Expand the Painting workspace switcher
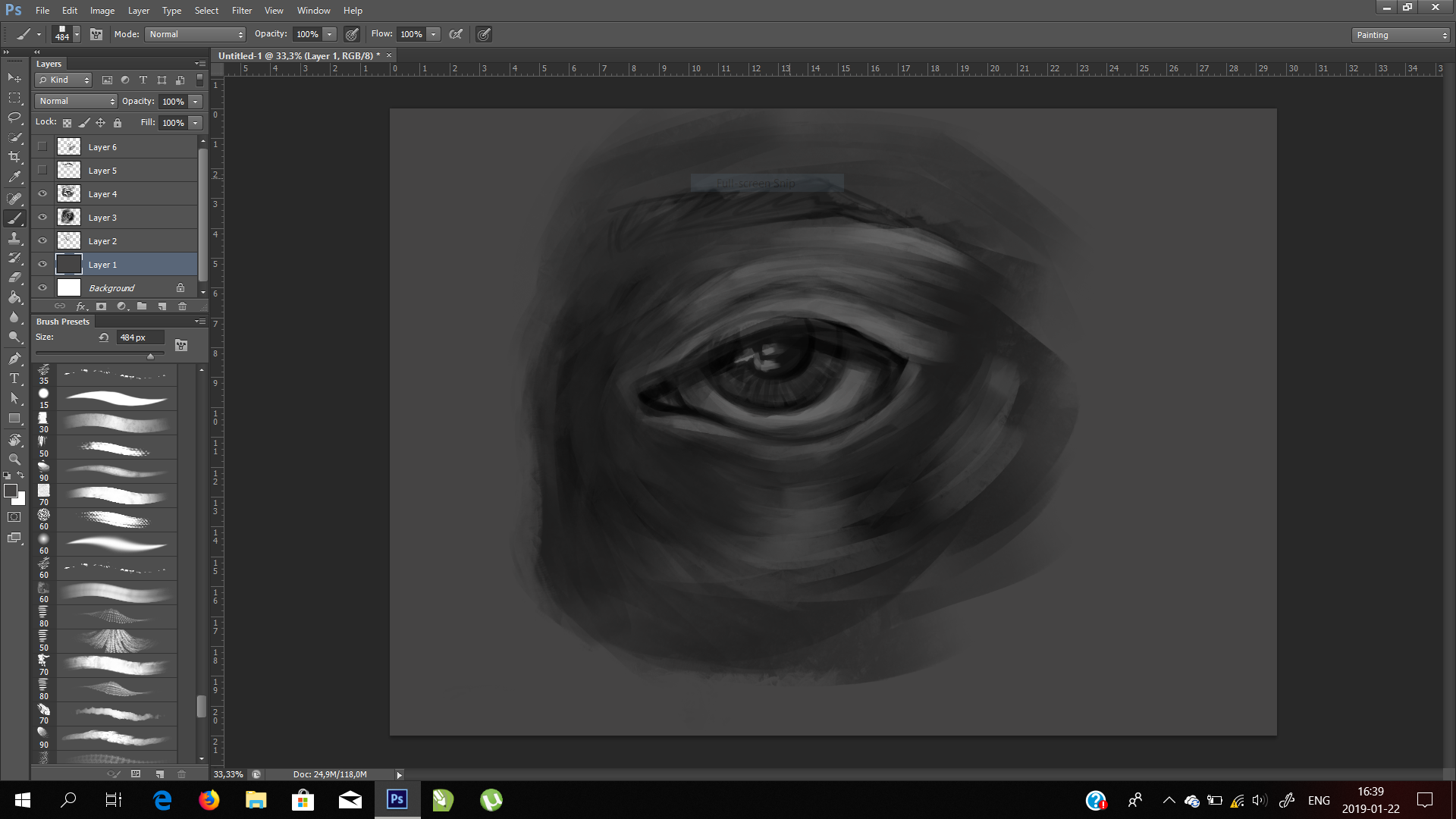Image resolution: width=1456 pixels, height=819 pixels. click(x=1401, y=35)
